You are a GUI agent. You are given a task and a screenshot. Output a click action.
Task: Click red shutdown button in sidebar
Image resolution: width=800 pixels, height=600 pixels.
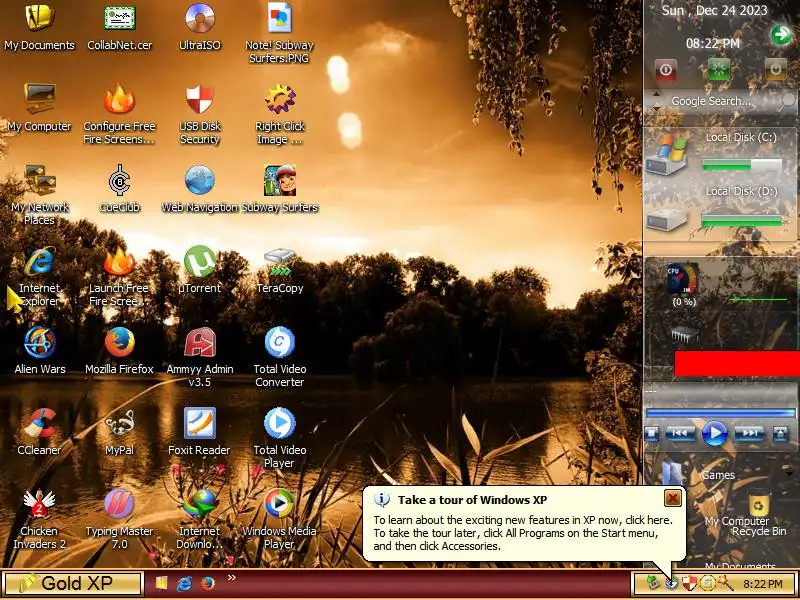coord(665,70)
